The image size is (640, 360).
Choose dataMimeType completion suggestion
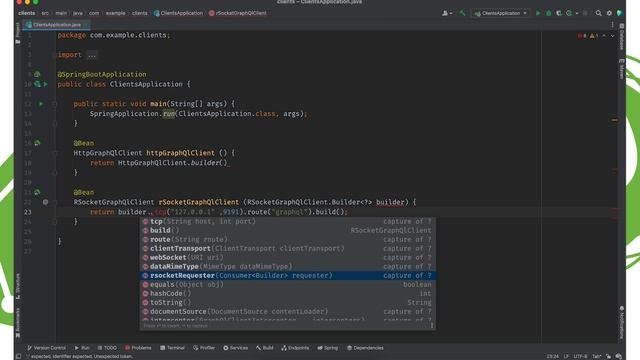point(288,266)
